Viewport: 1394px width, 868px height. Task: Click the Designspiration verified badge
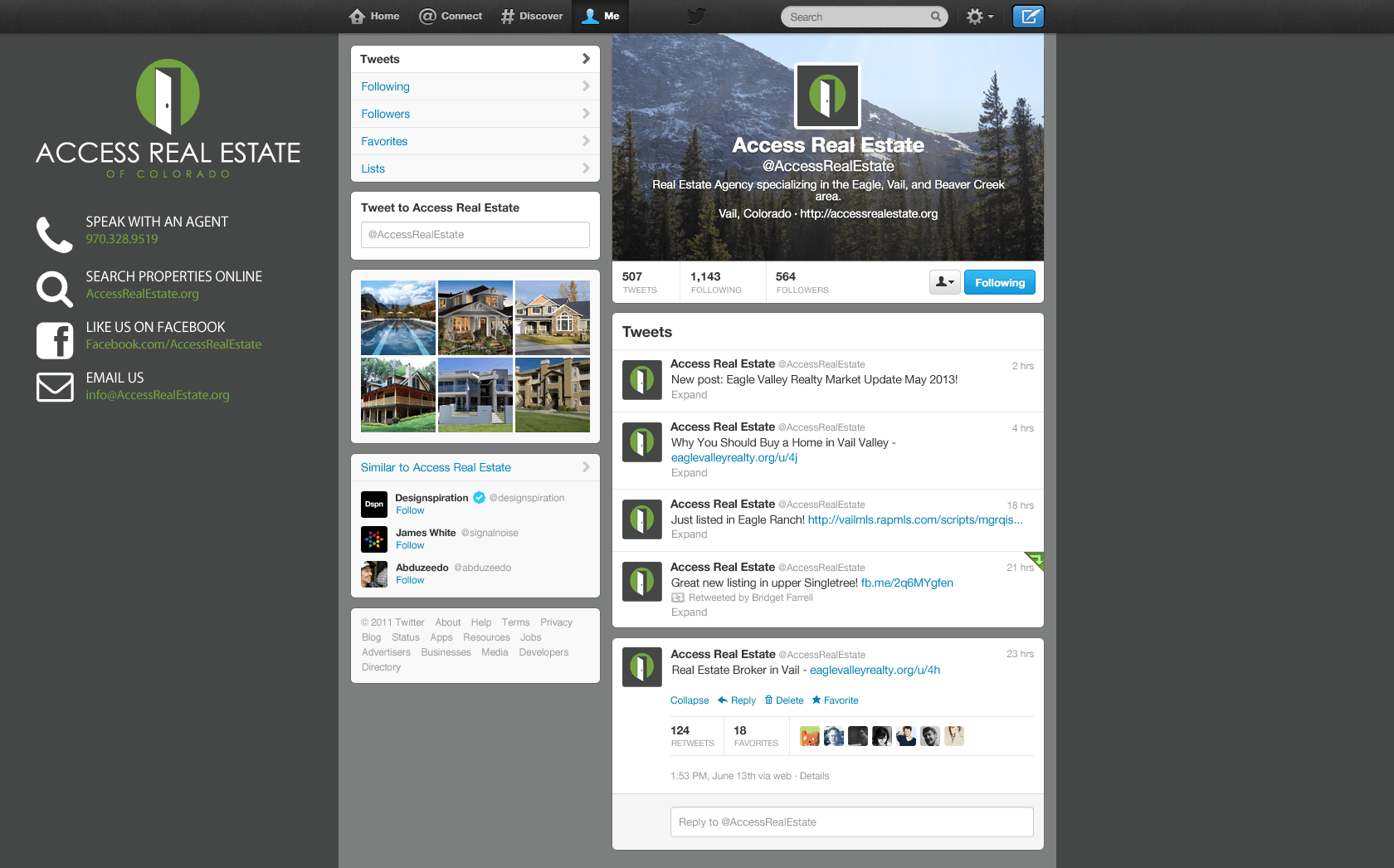coord(479,498)
